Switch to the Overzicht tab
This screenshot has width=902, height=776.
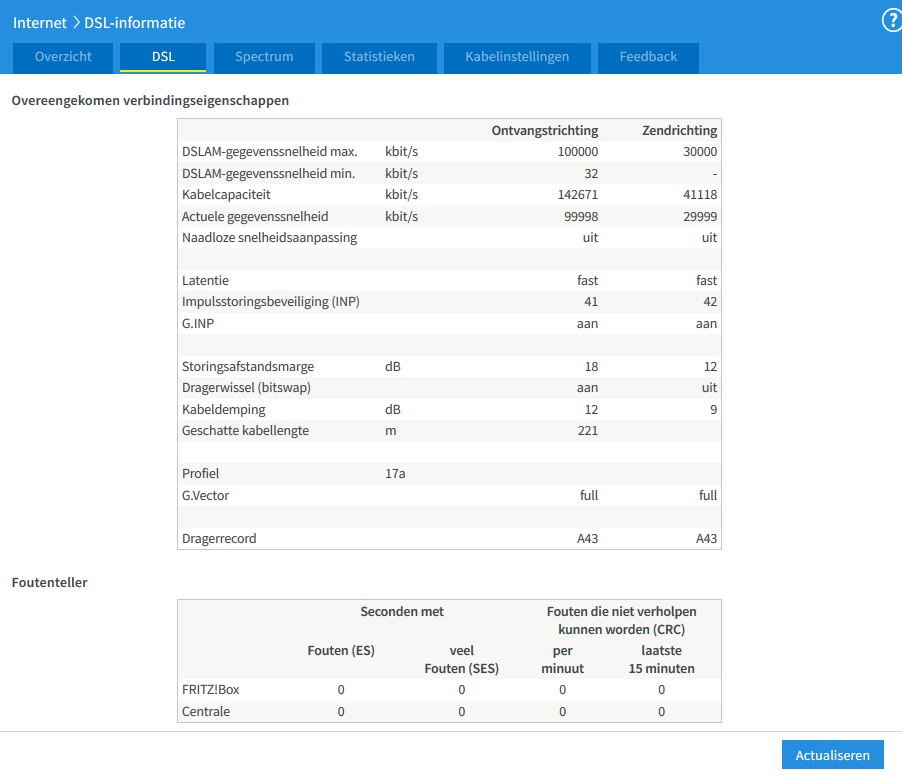[63, 57]
